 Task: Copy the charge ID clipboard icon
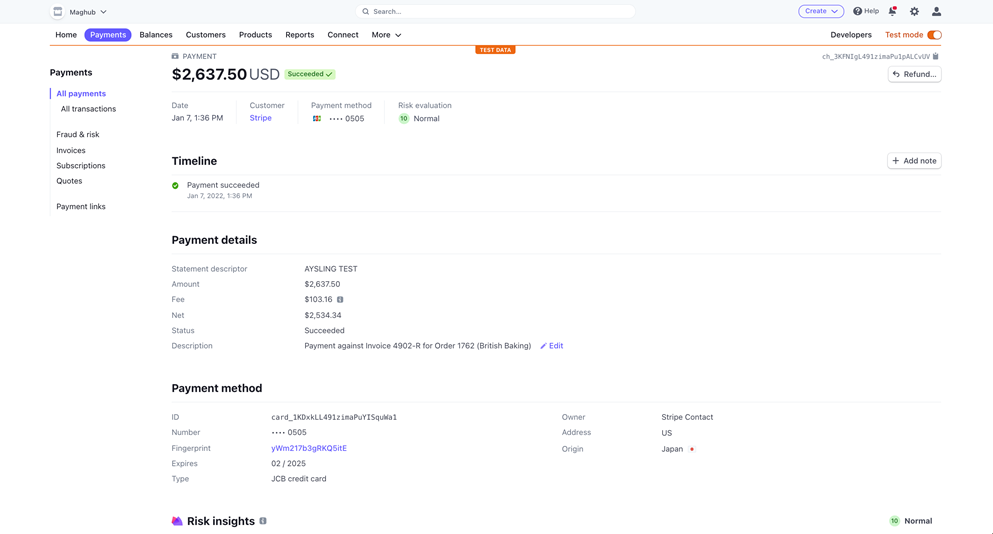click(x=936, y=57)
